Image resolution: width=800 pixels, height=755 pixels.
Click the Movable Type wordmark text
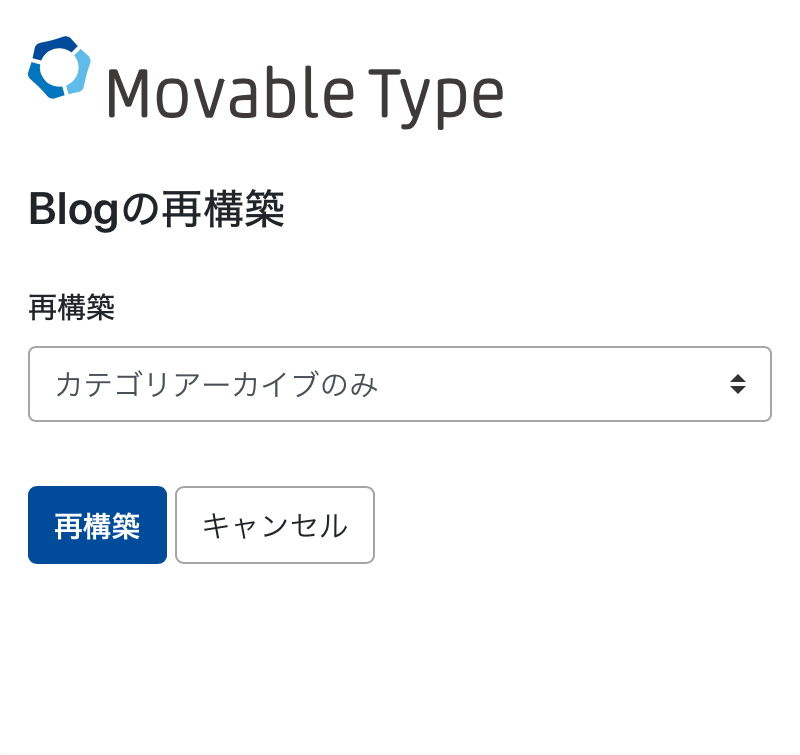coord(304,95)
